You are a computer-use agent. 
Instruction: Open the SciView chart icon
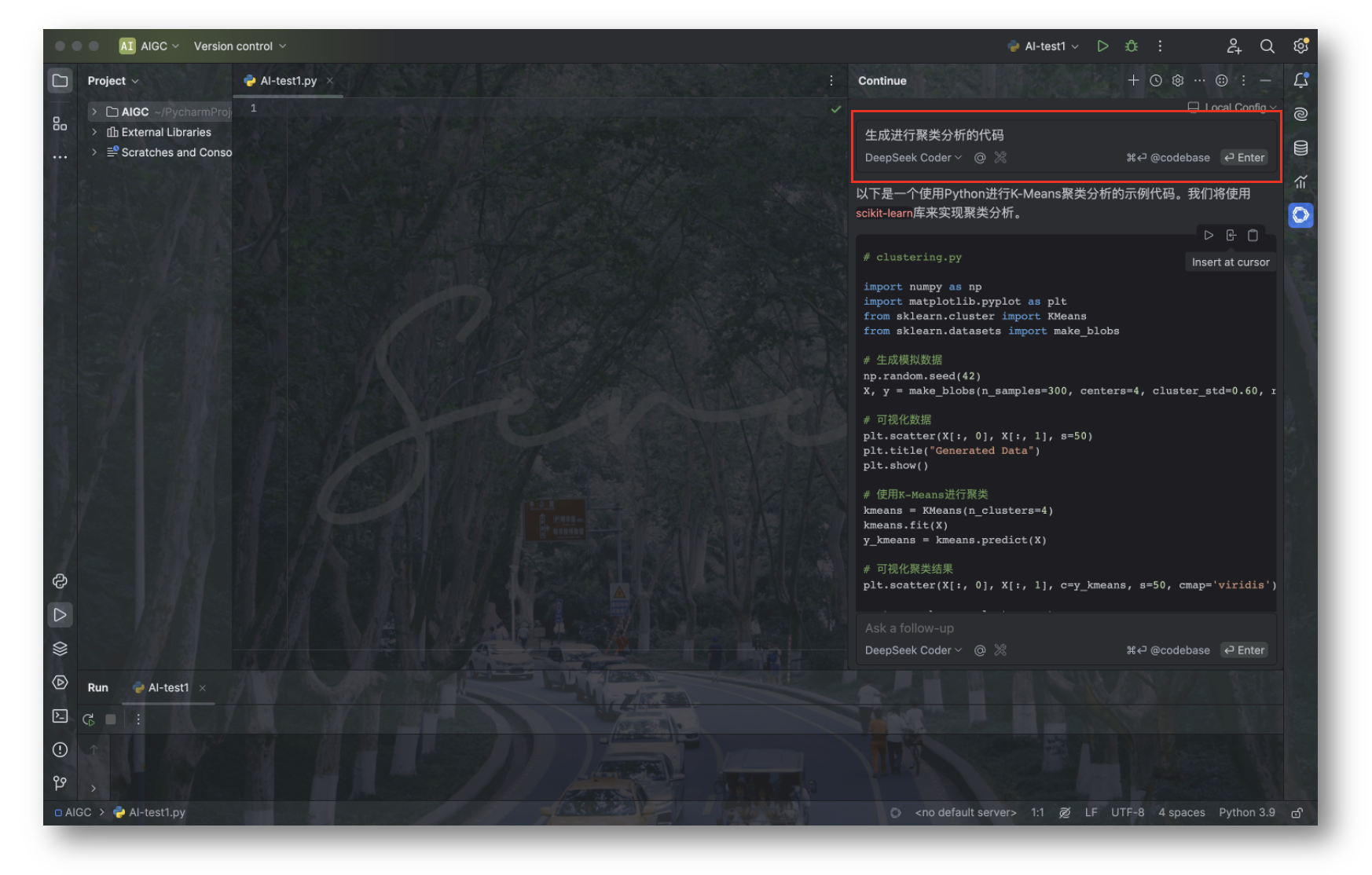[1300, 181]
